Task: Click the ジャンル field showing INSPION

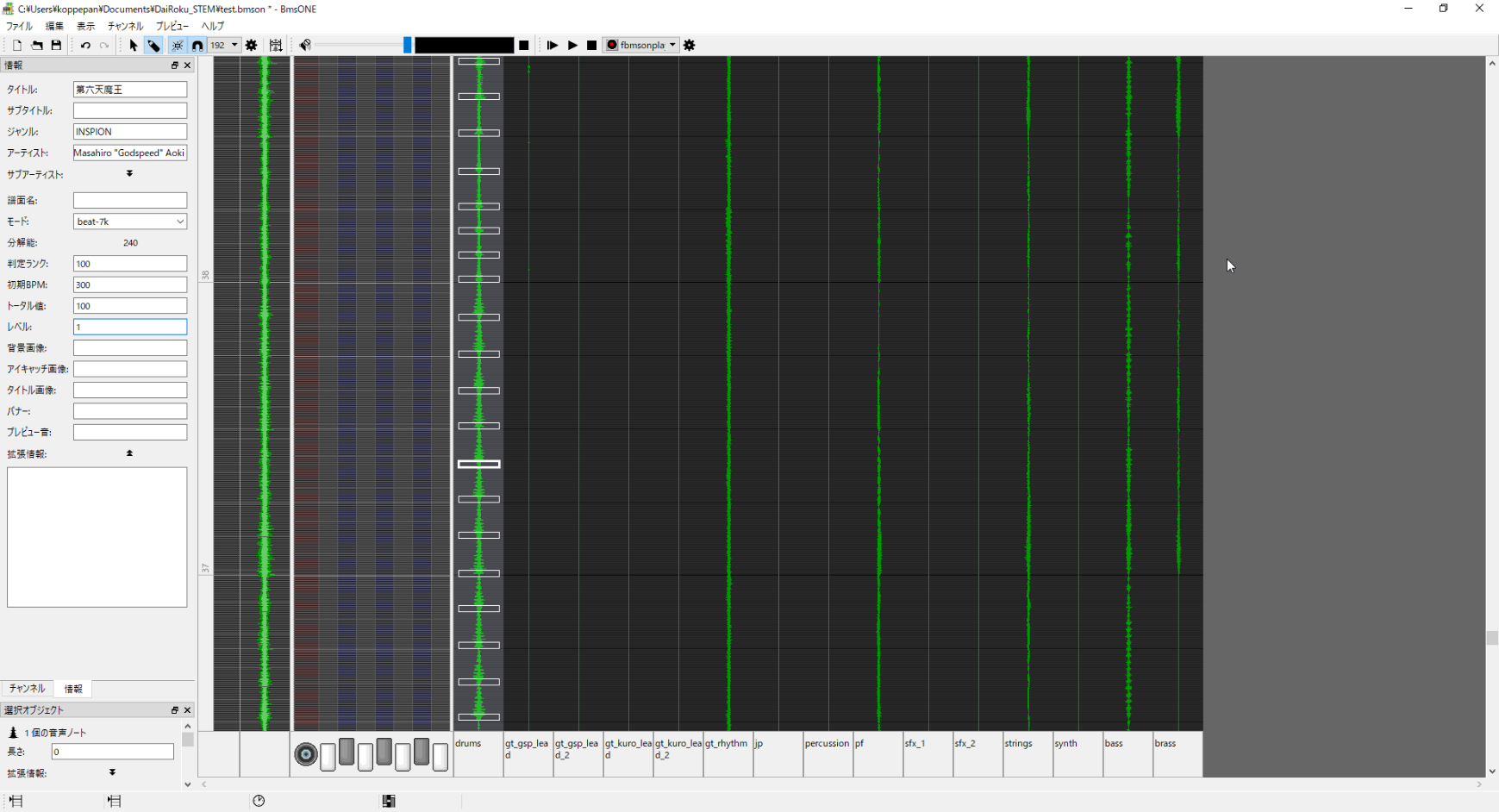Action: (x=130, y=132)
